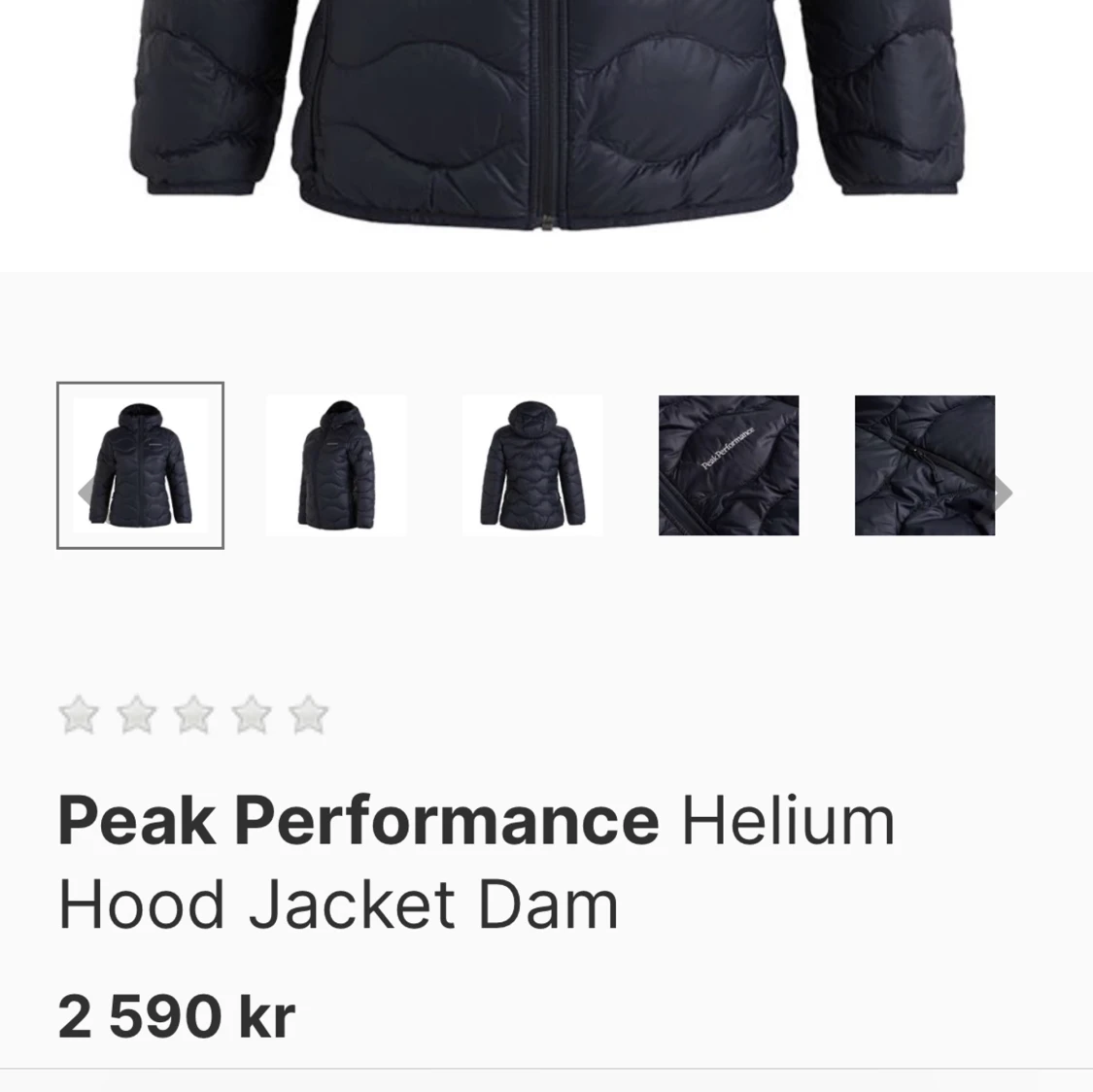The image size is (1093, 1092).
Task: Rate the product one star
Action: (79, 714)
